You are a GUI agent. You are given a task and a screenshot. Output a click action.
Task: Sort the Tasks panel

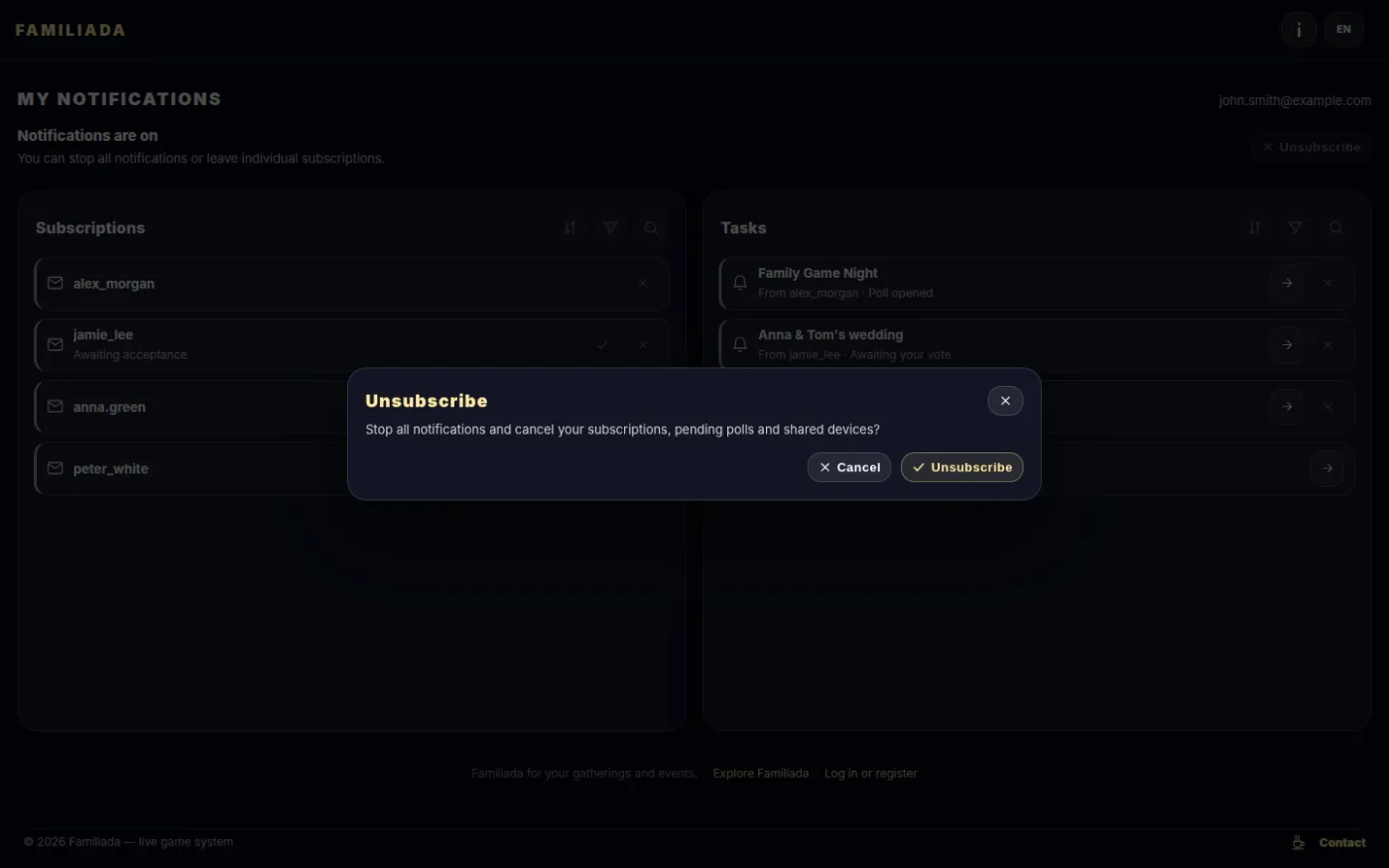(1255, 228)
